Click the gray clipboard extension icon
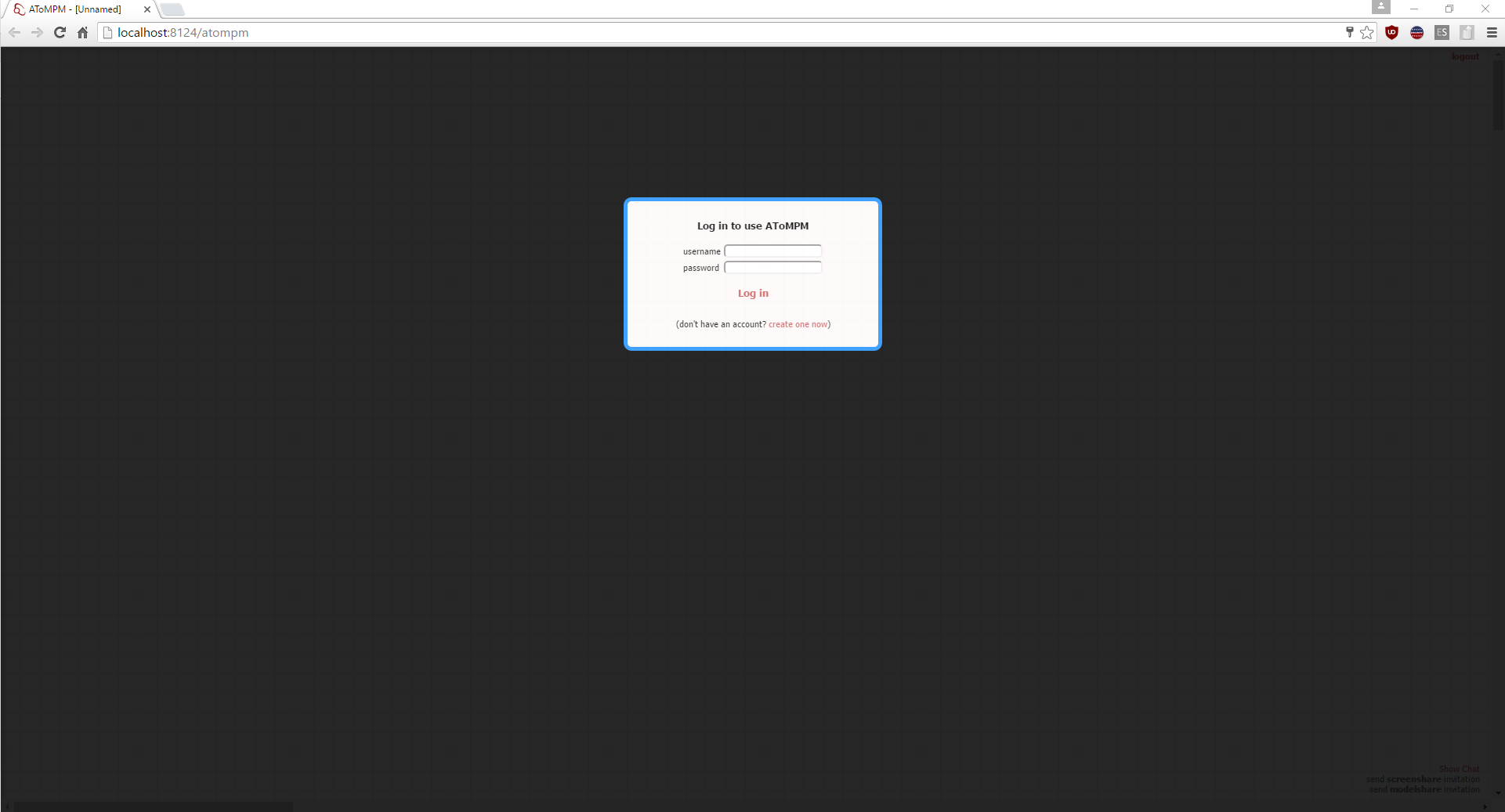Screen dimensions: 1505x812 click(x=1467, y=32)
